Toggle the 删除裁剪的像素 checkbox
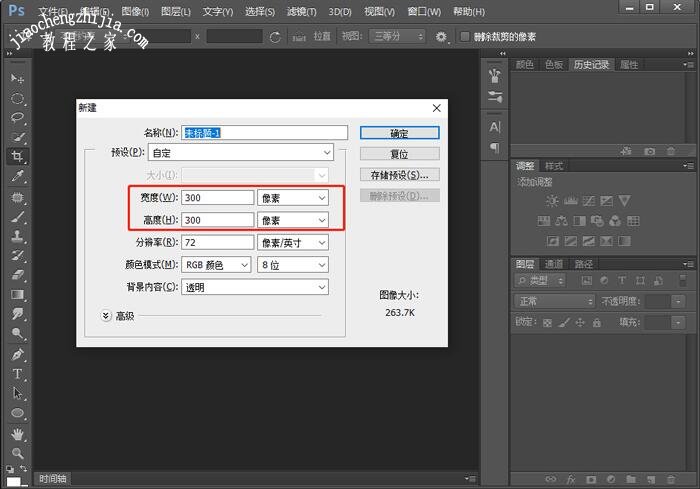This screenshot has height=489, width=700. [x=466, y=37]
